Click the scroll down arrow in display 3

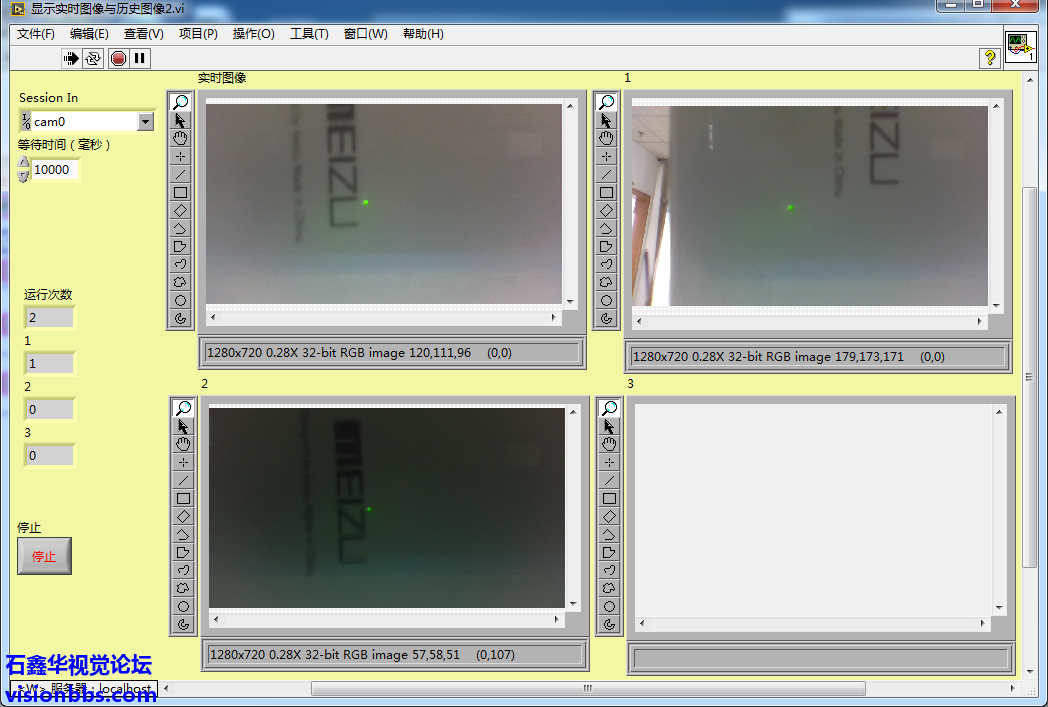click(x=997, y=607)
